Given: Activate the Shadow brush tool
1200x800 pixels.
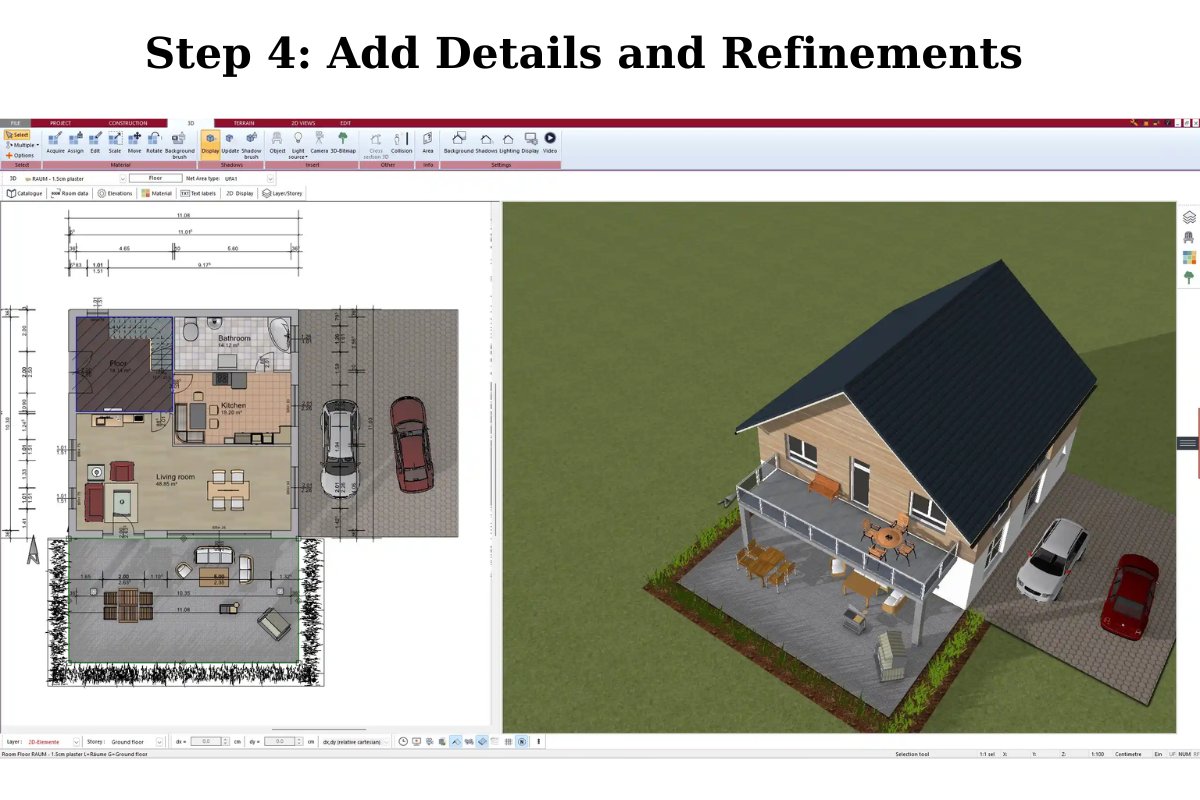Looking at the screenshot, I should tap(250, 145).
